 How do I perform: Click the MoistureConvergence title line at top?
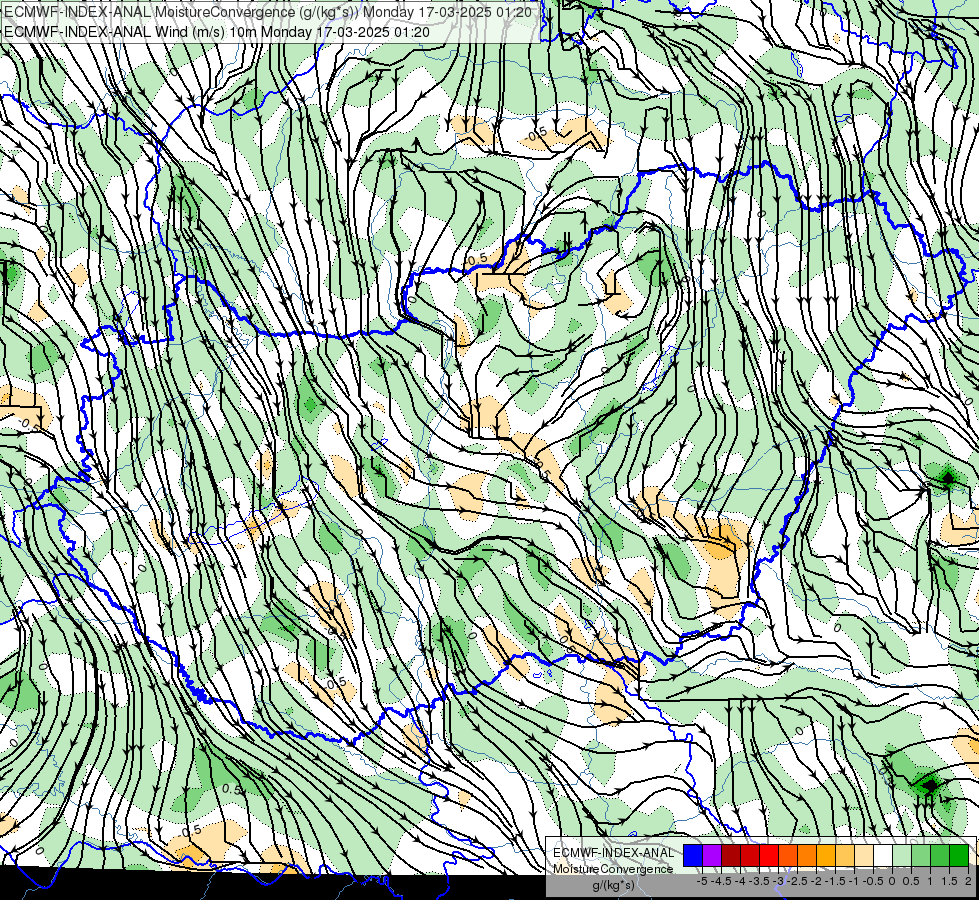click(x=268, y=12)
